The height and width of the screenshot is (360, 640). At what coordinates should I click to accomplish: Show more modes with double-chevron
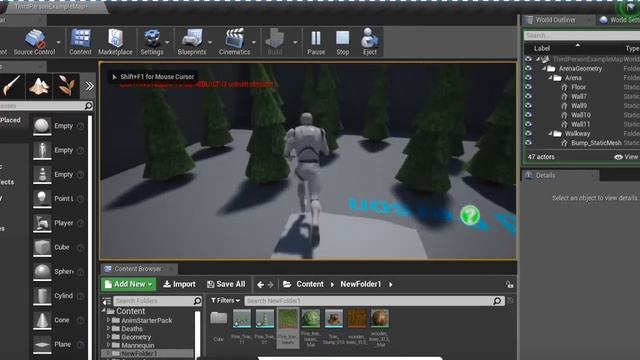[x=89, y=86]
